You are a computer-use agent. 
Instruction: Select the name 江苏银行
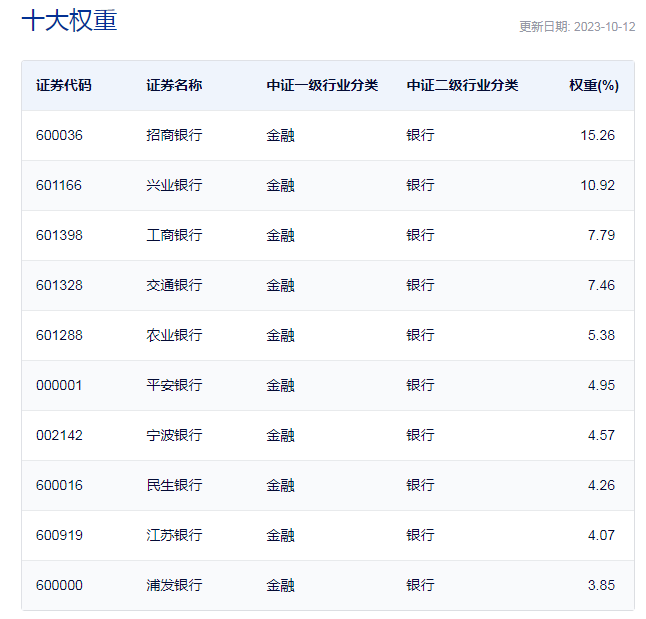tap(174, 535)
